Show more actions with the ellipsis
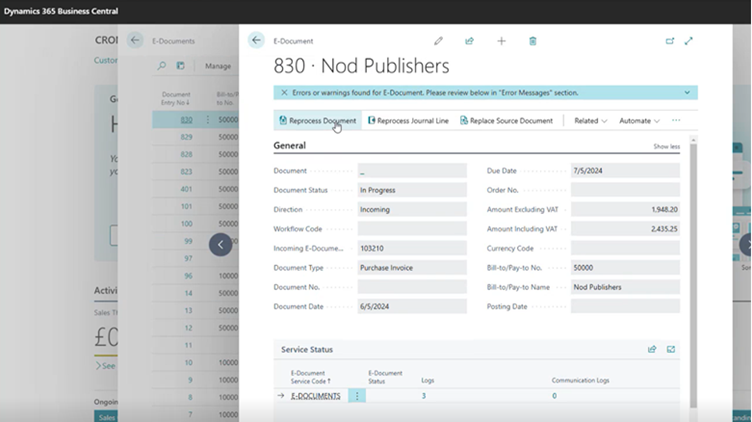Screen dimensions: 752x422 point(676,120)
